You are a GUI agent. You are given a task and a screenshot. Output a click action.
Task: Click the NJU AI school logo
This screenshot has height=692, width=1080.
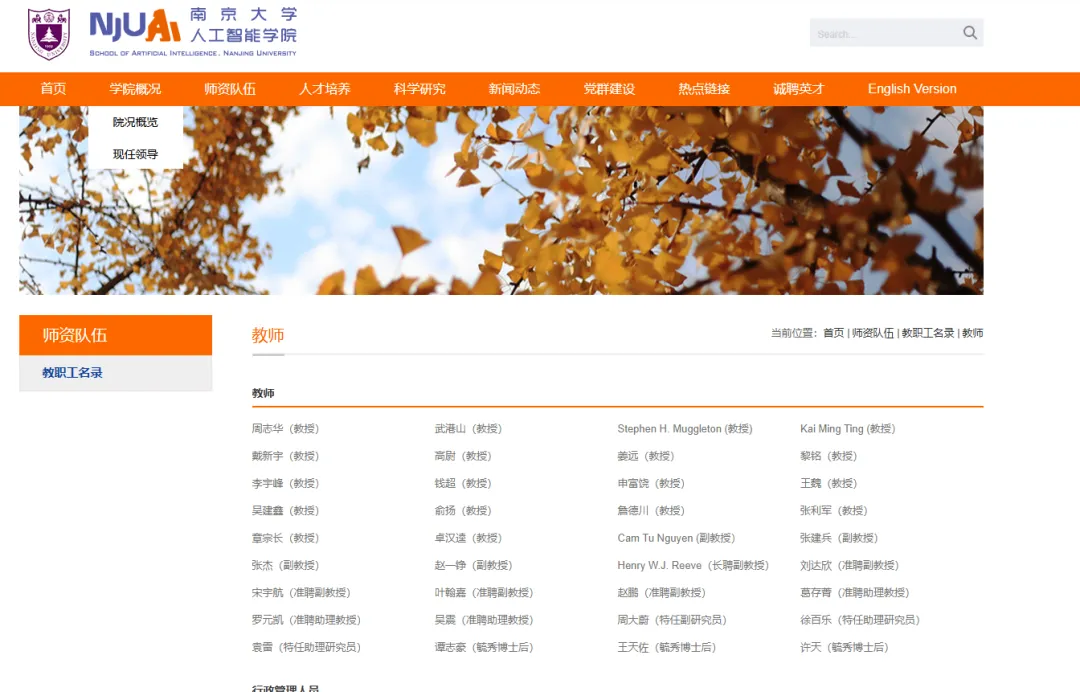click(x=194, y=32)
